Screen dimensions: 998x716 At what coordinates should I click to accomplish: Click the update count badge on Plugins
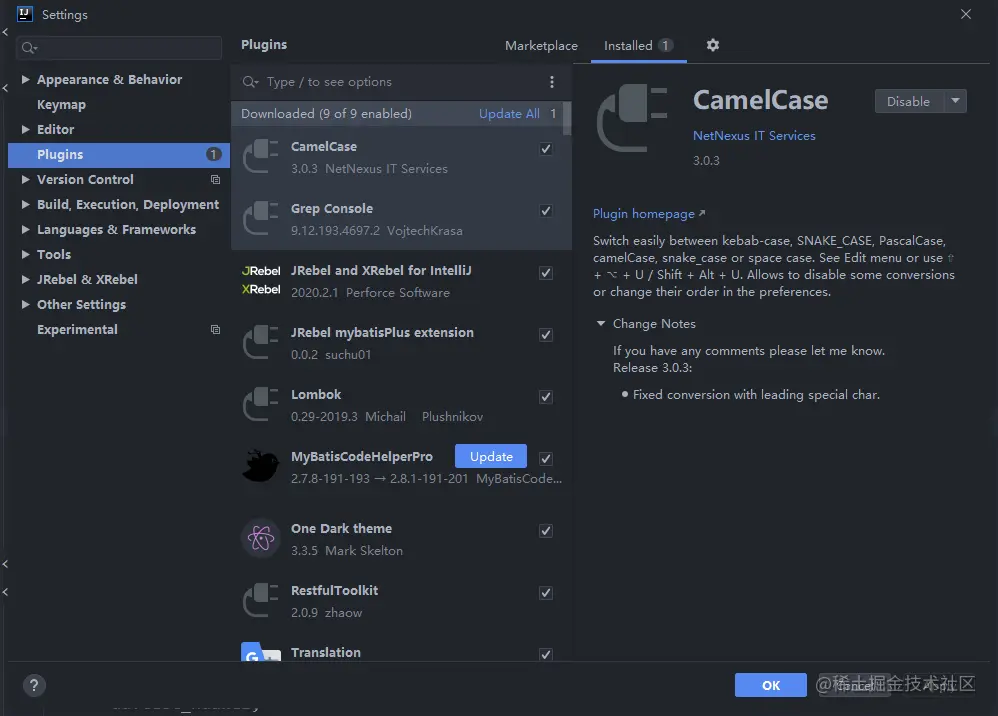click(x=213, y=155)
